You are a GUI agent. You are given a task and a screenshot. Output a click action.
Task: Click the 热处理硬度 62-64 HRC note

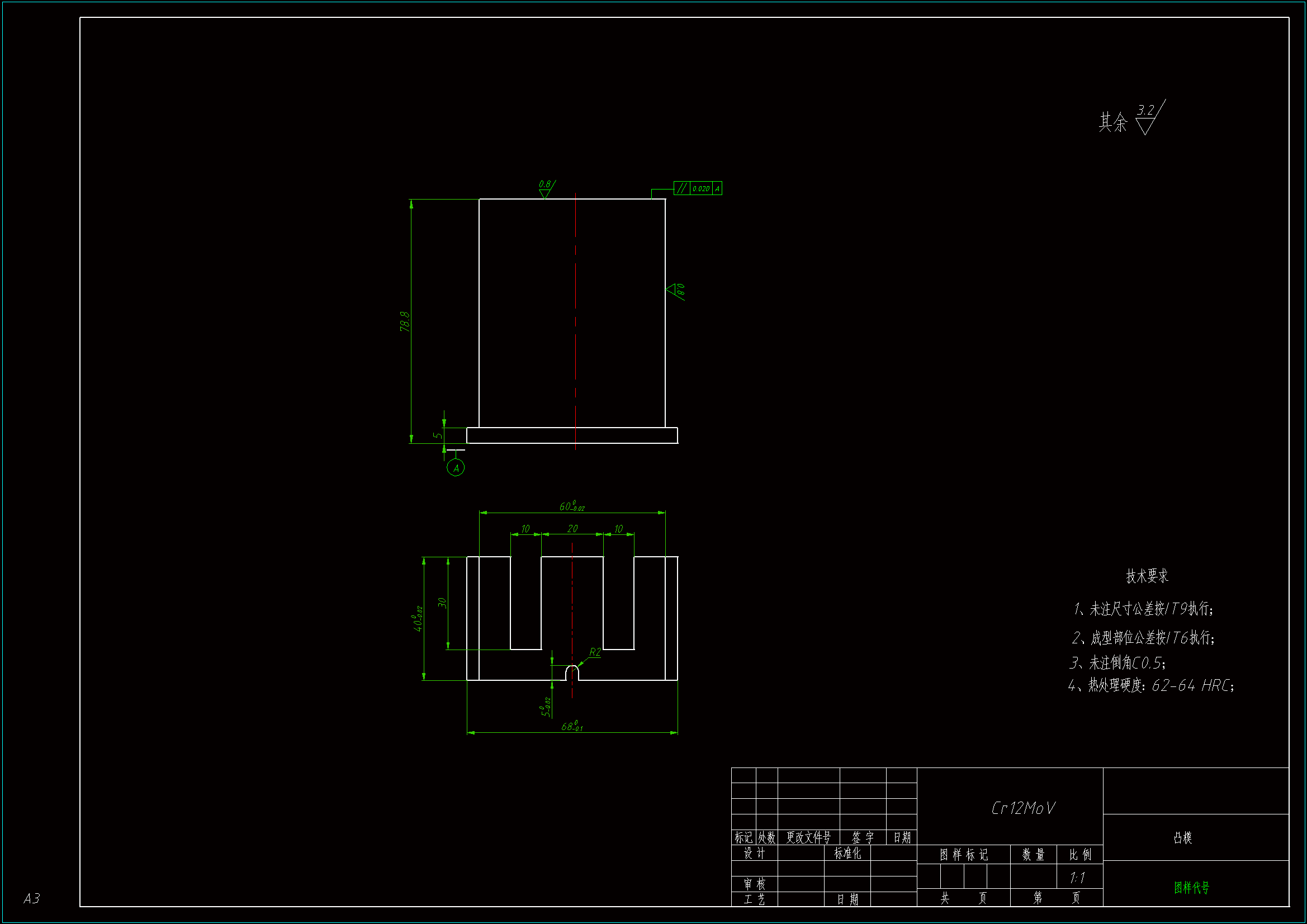(1150, 685)
